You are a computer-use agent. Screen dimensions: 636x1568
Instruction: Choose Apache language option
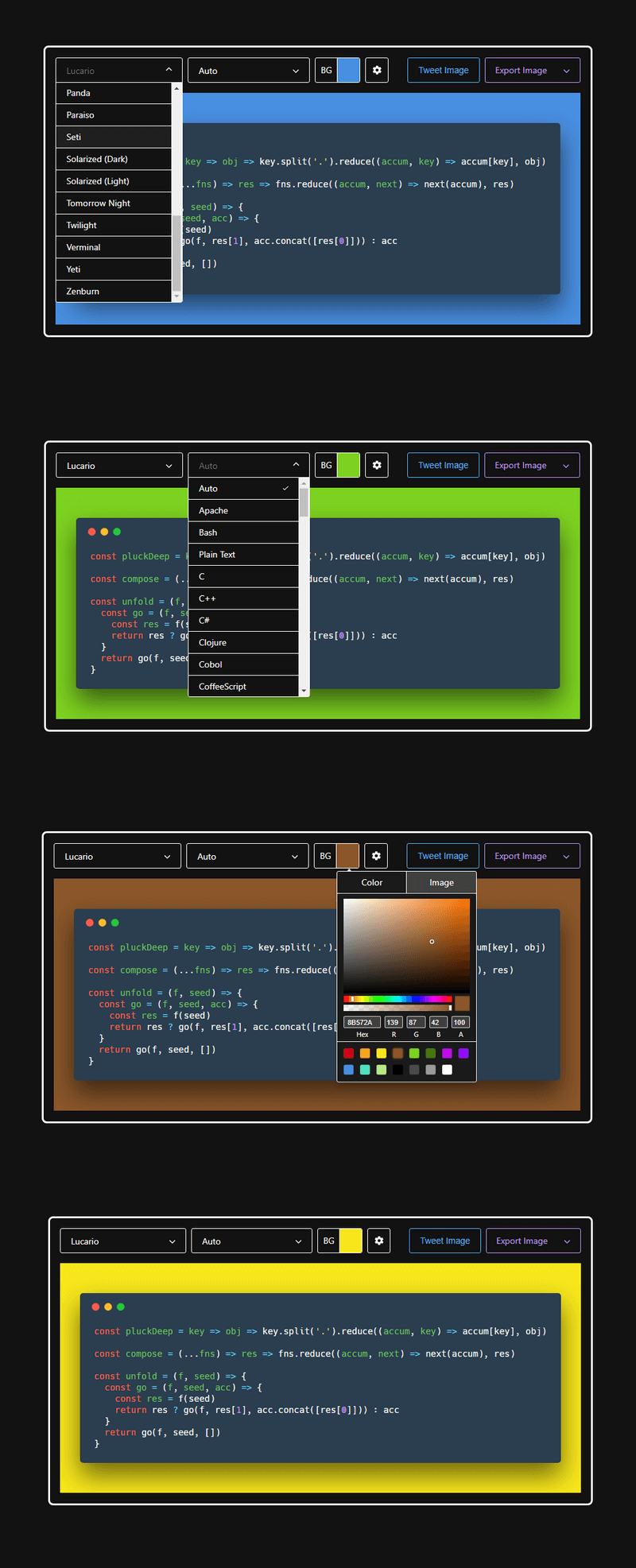pyautogui.click(x=243, y=510)
